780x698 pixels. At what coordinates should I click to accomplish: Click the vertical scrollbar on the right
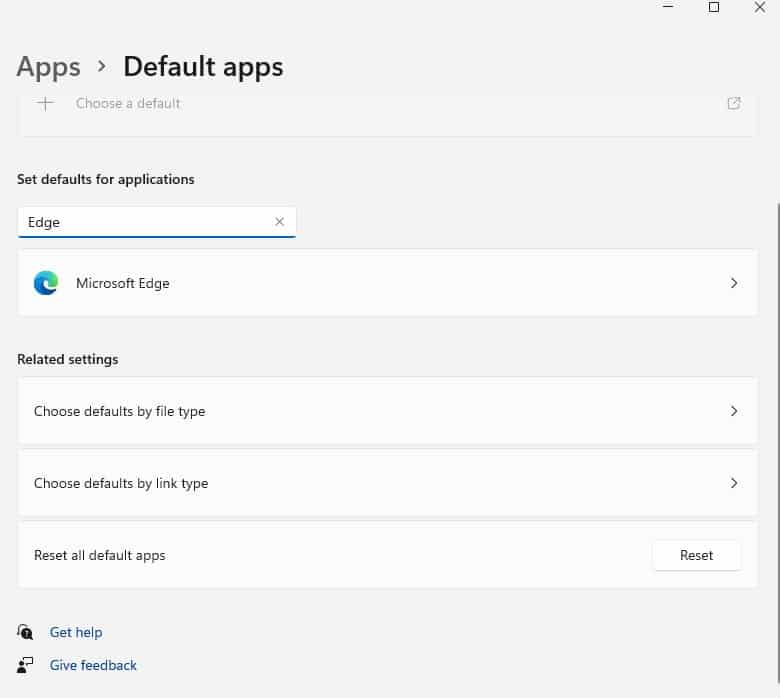coord(778,443)
